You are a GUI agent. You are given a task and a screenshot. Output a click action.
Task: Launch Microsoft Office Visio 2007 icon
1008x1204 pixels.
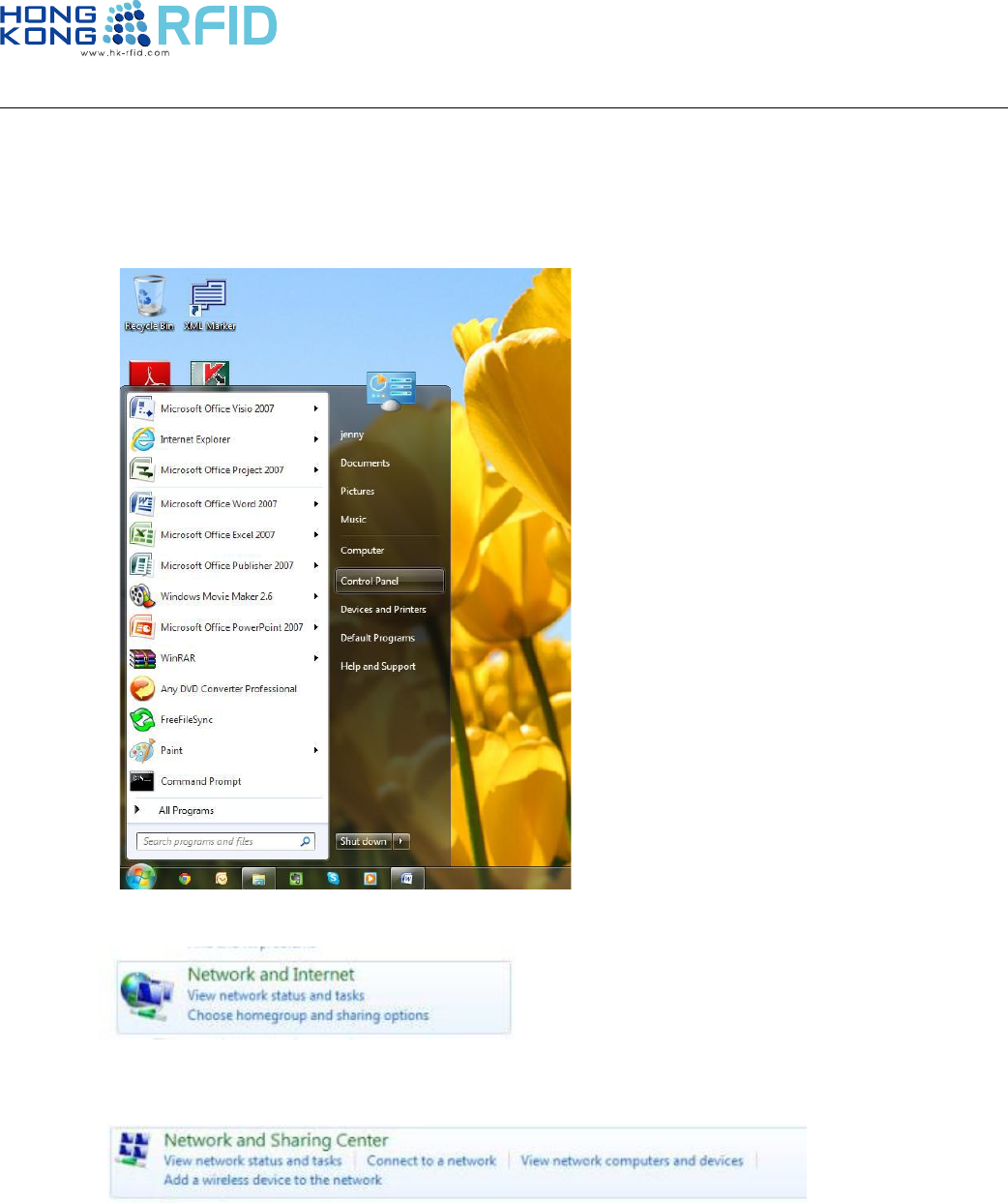[x=142, y=408]
